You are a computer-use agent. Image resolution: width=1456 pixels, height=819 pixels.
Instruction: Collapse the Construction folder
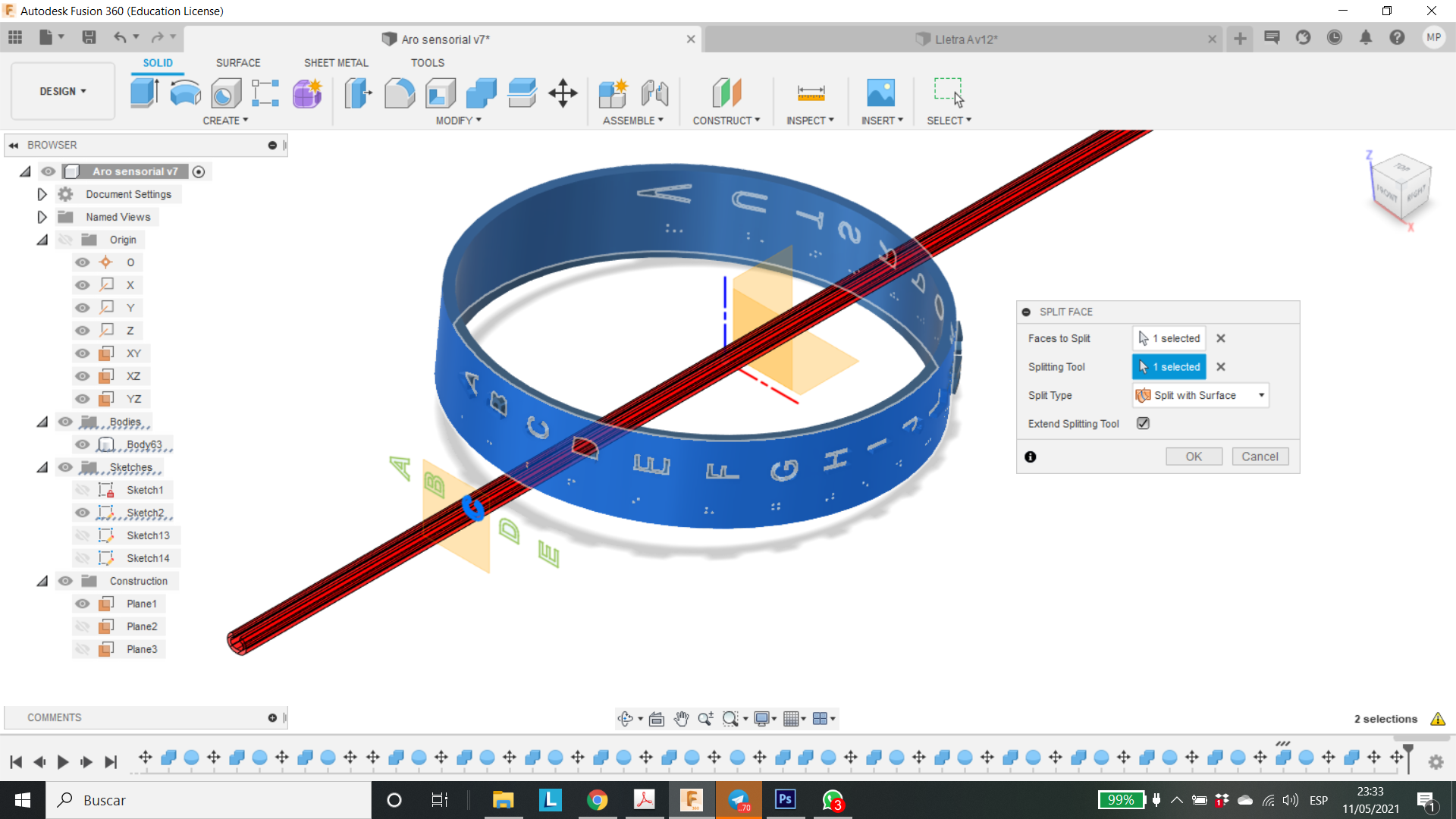coord(42,581)
